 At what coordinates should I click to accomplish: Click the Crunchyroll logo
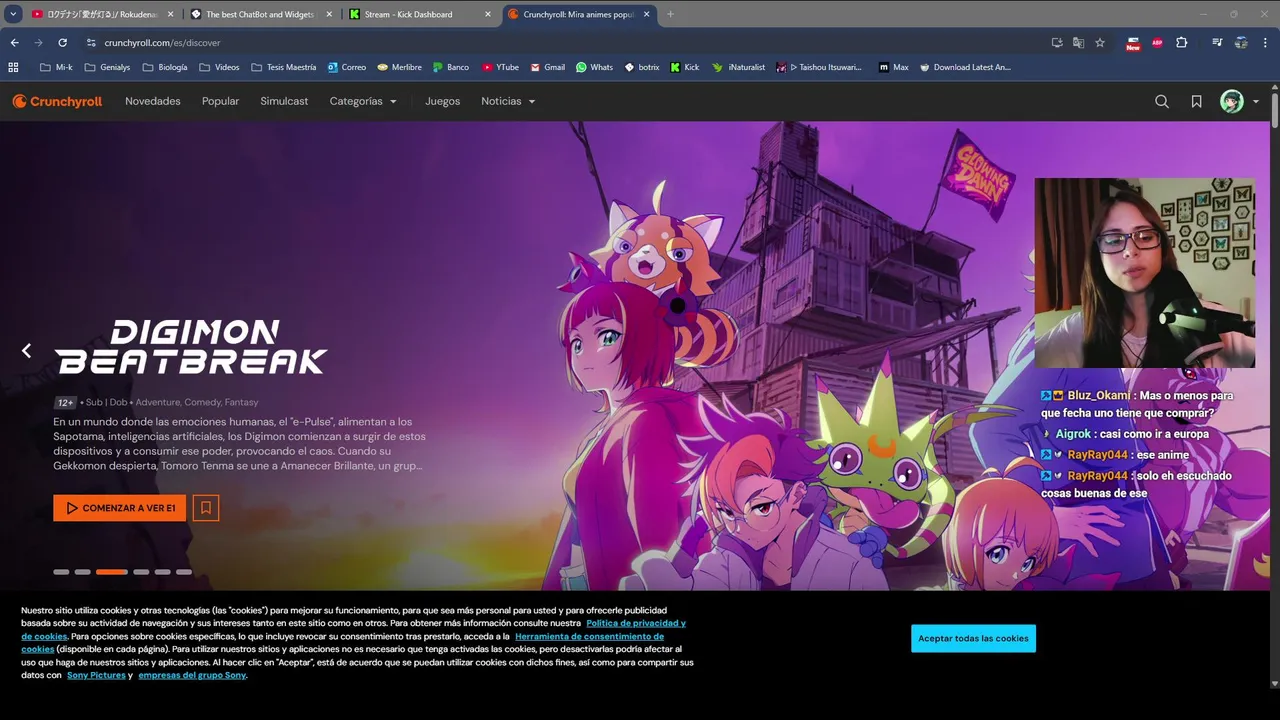click(x=57, y=101)
